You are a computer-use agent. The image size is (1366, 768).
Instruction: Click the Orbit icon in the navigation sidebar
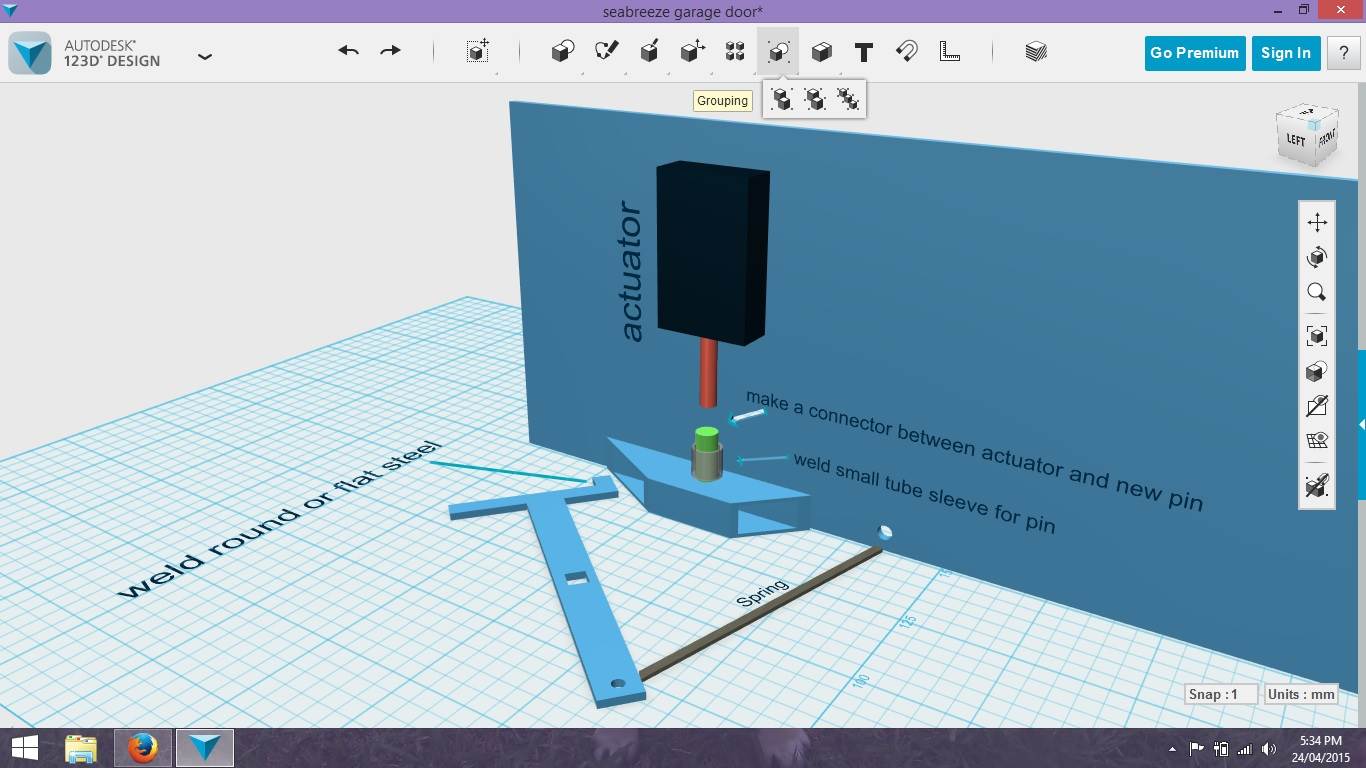point(1316,256)
